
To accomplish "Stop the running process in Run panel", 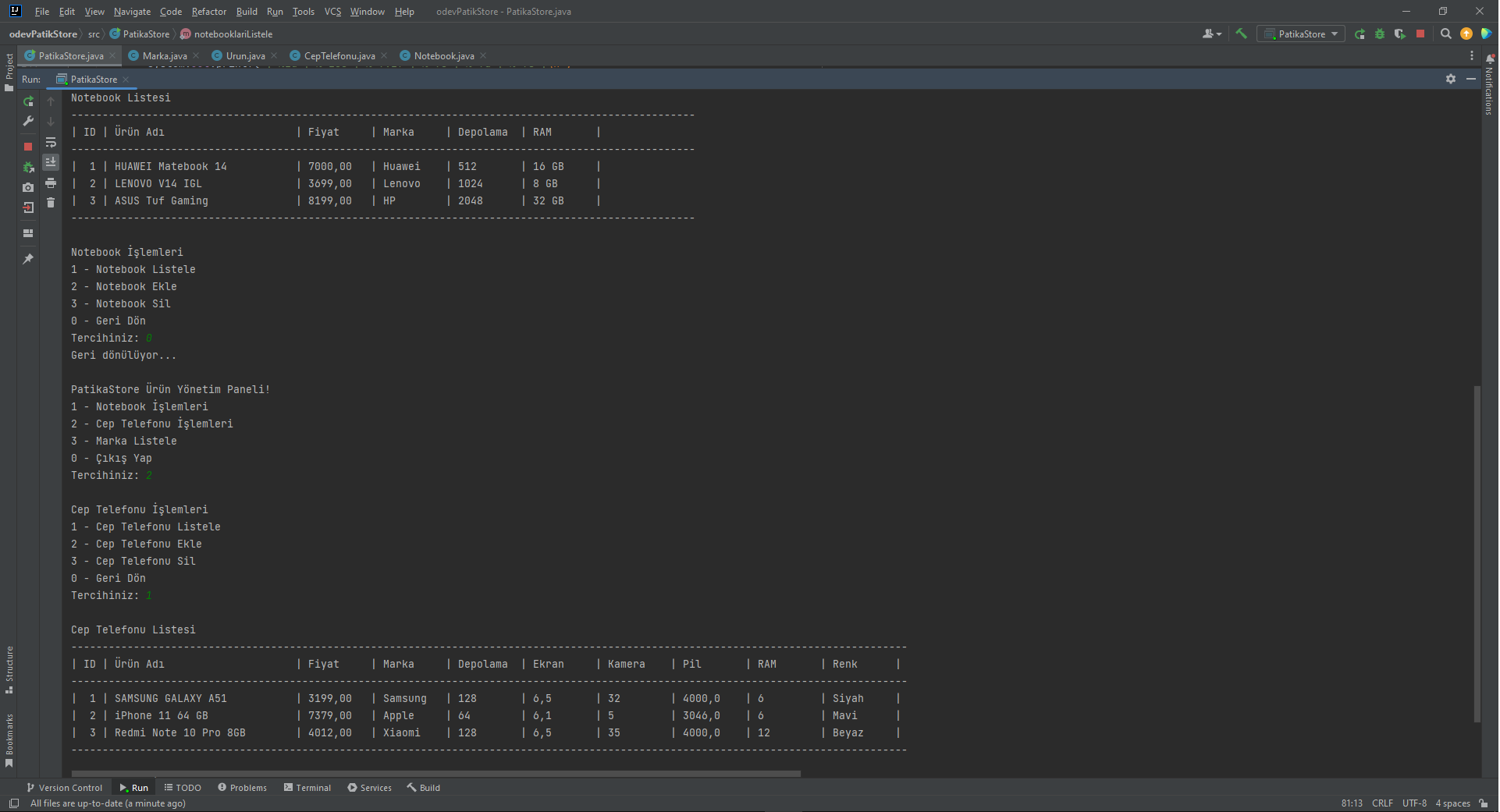I will click(28, 147).
